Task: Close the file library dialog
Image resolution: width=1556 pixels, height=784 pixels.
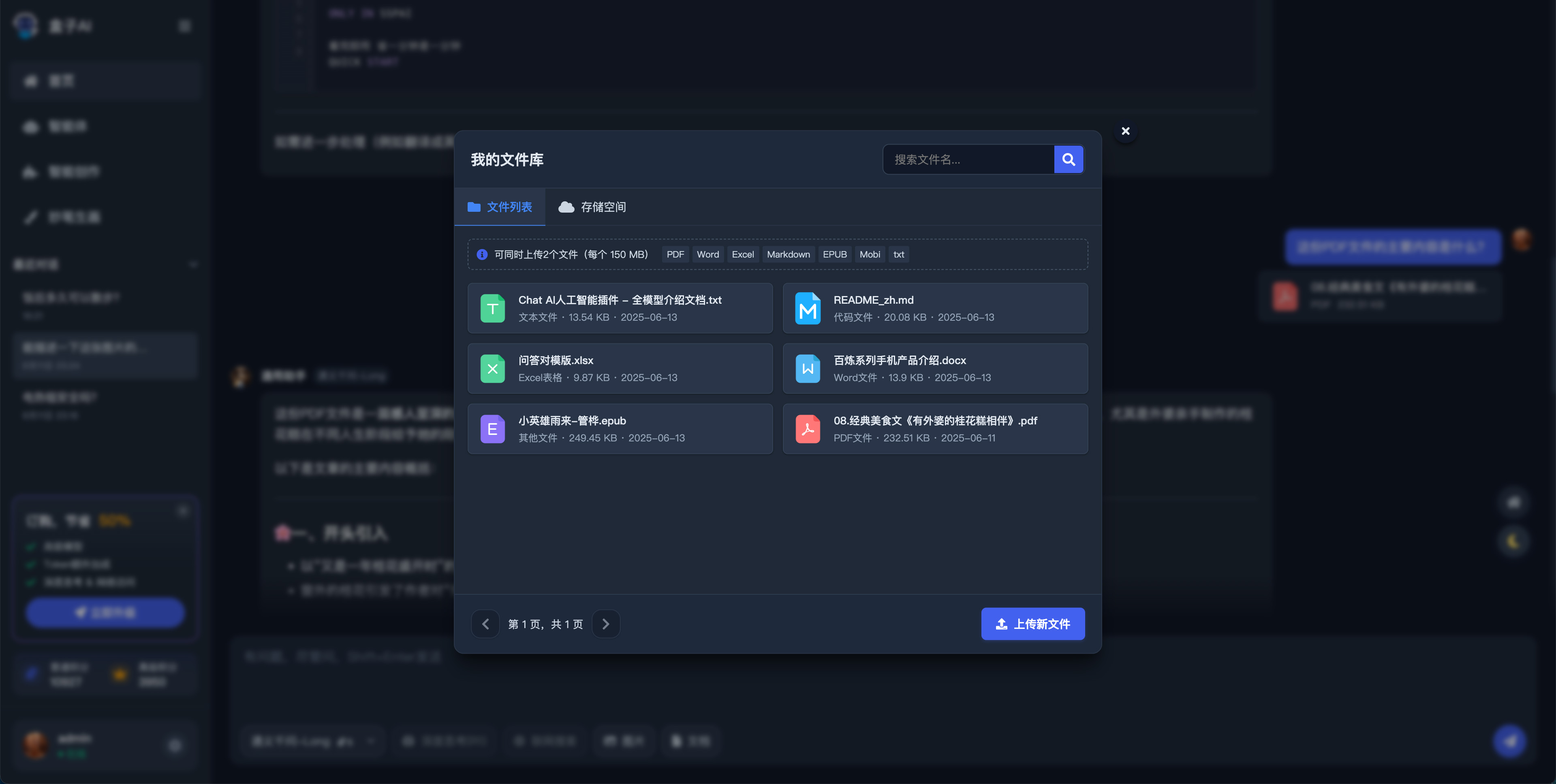Action: pos(1125,131)
